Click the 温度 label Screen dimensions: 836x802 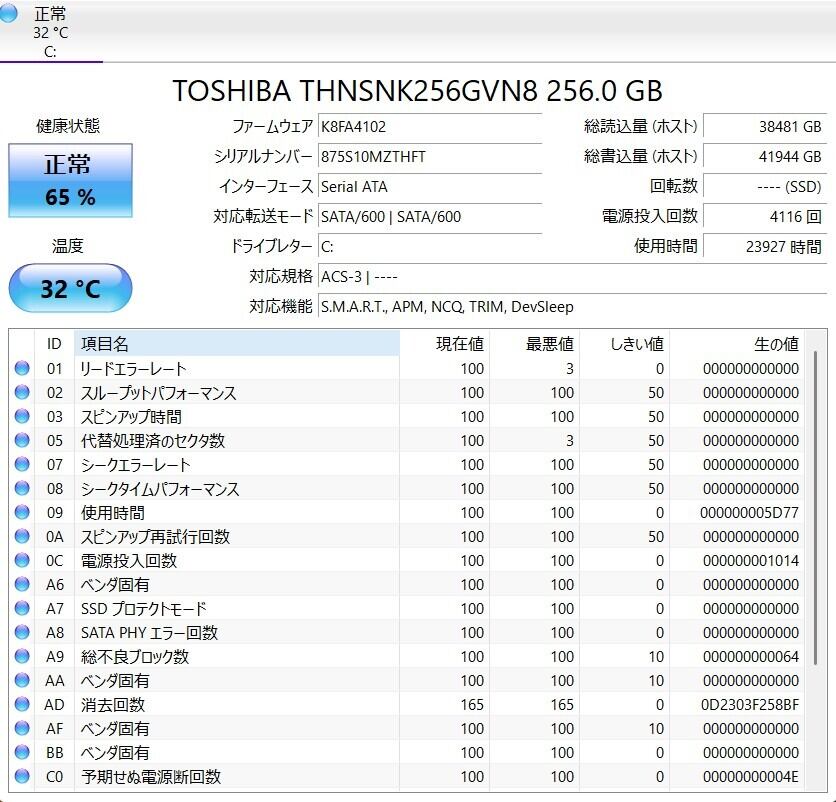68,246
